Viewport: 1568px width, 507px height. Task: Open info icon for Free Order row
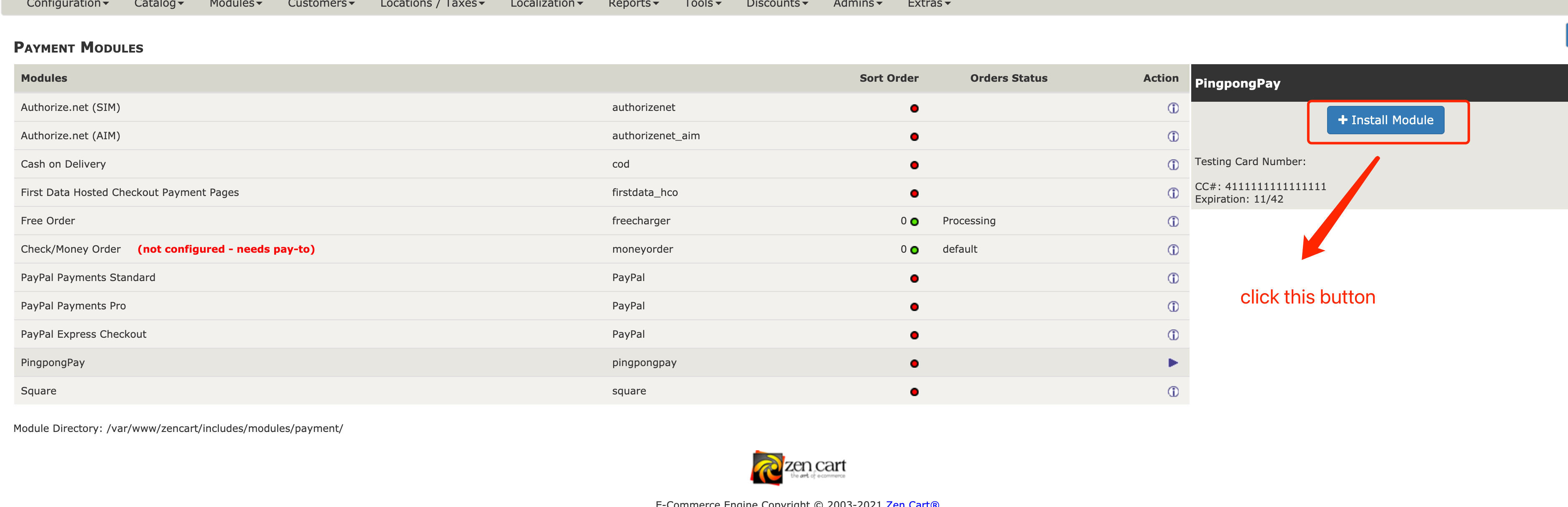(1172, 221)
